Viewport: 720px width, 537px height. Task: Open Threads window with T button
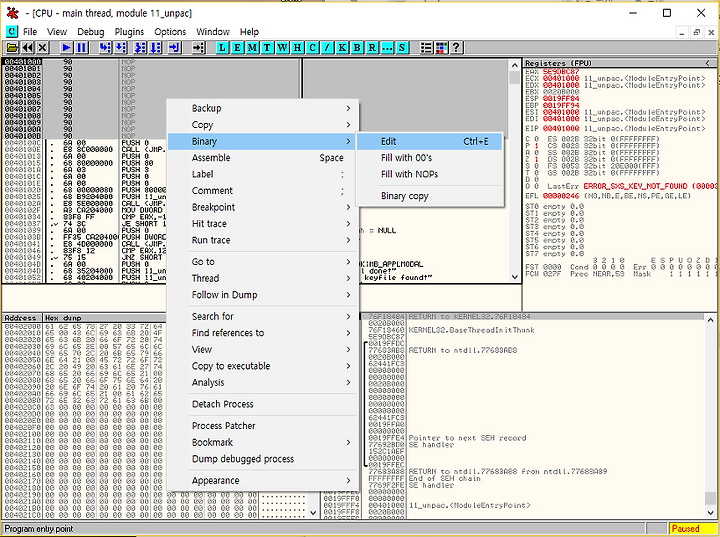point(267,47)
